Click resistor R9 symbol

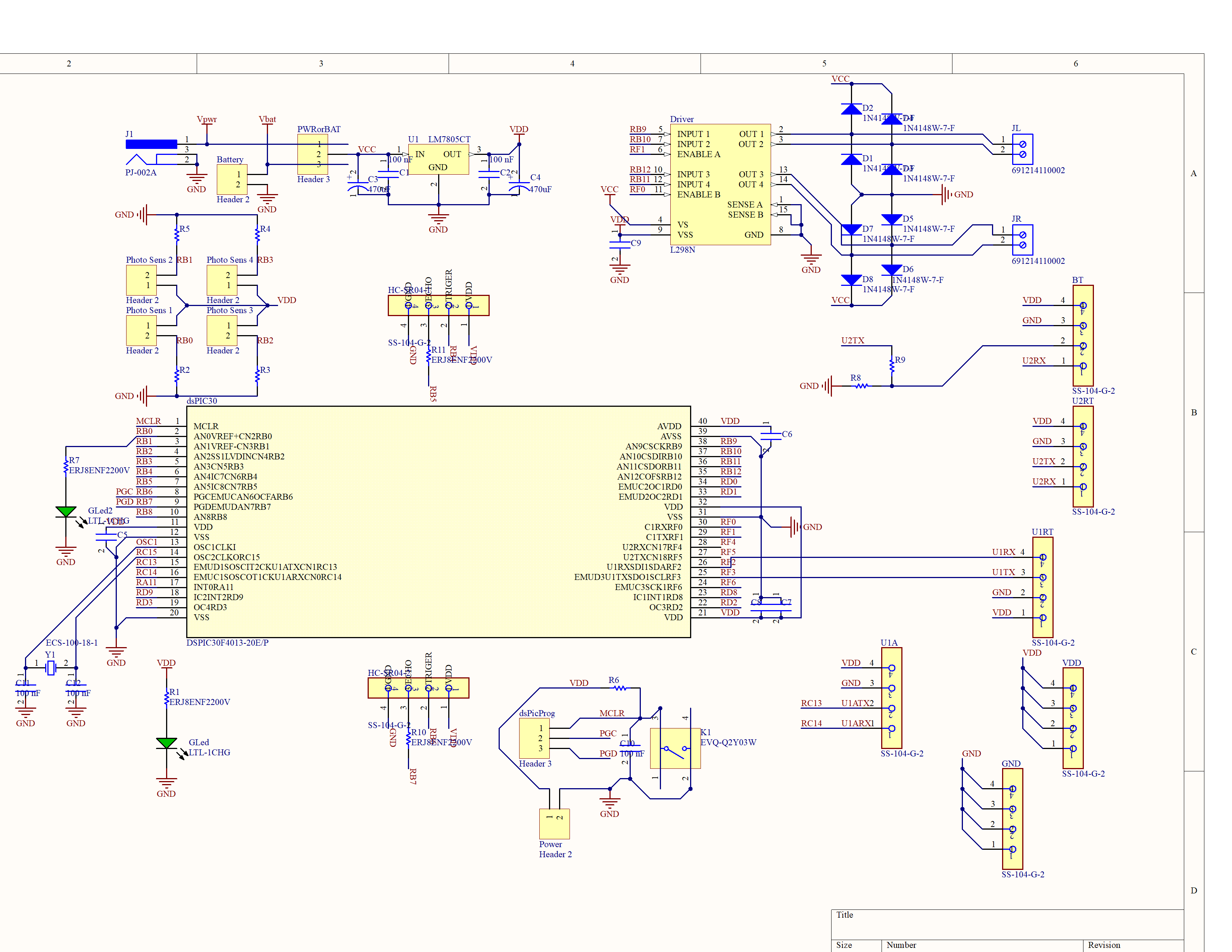[892, 365]
